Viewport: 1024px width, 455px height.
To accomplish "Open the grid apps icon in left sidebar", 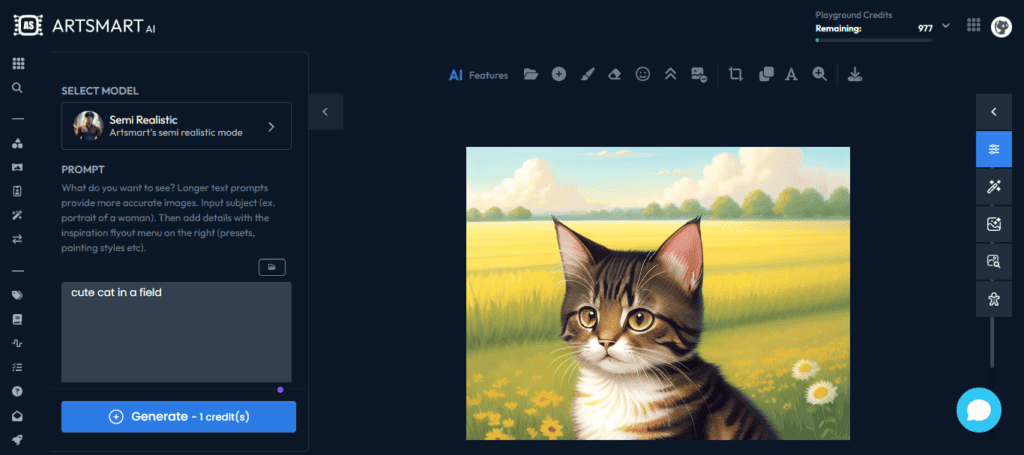I will click(x=18, y=63).
